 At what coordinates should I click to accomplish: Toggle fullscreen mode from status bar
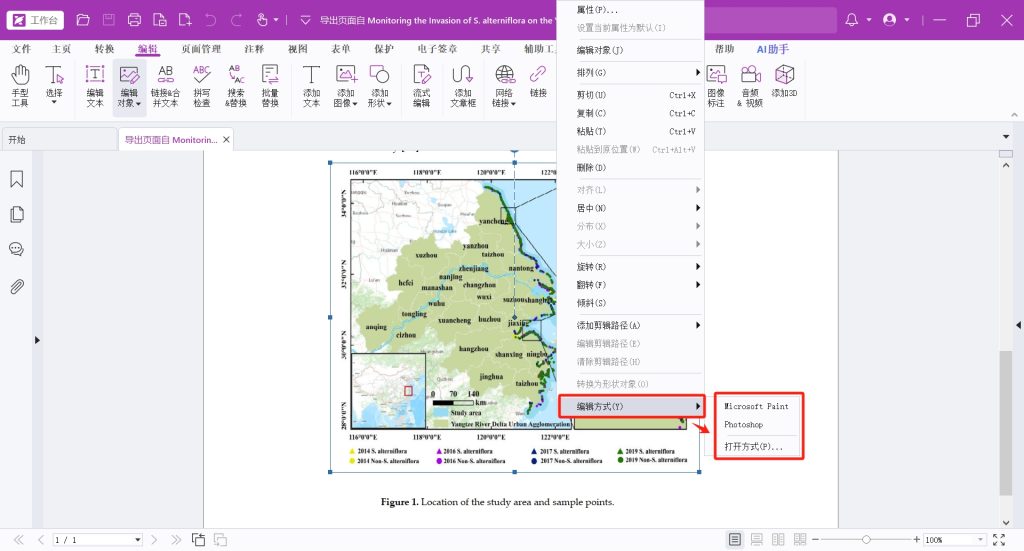point(1000,540)
